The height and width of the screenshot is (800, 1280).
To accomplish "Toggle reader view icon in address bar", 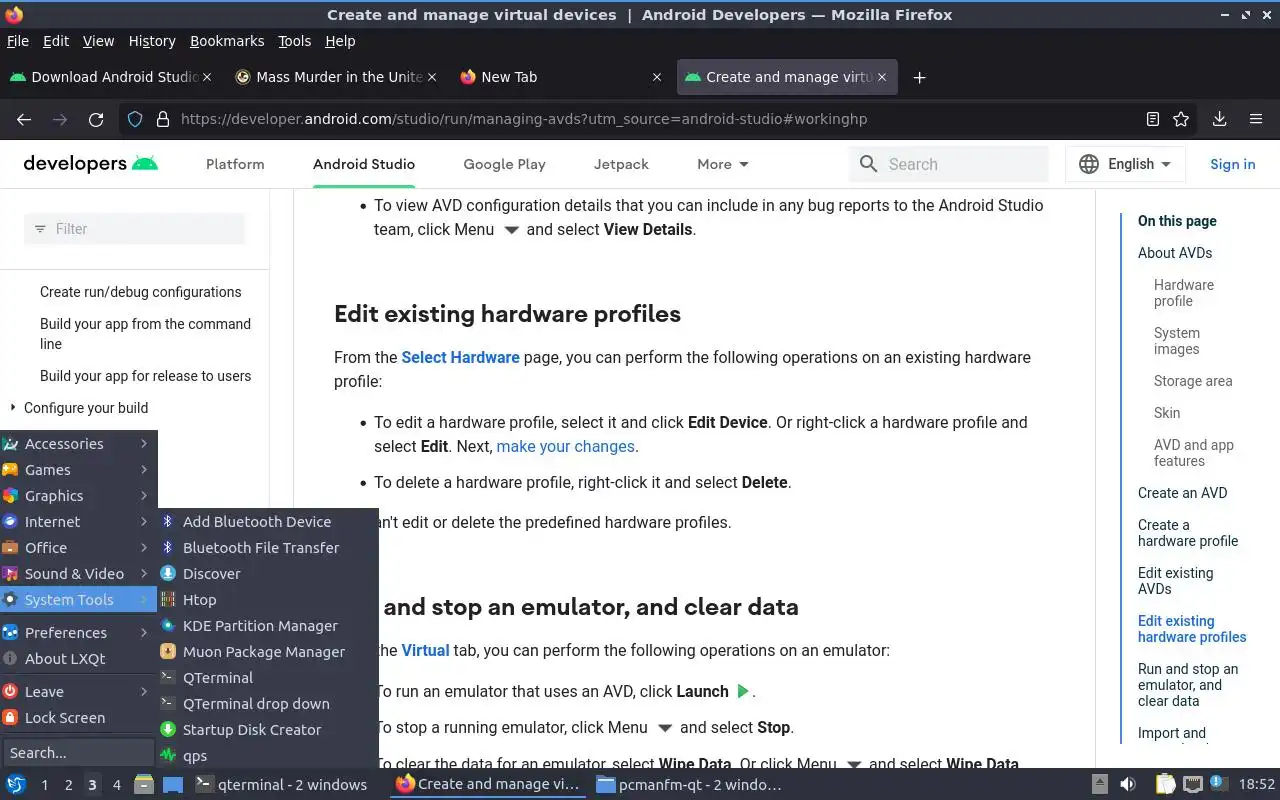I will (x=1153, y=119).
